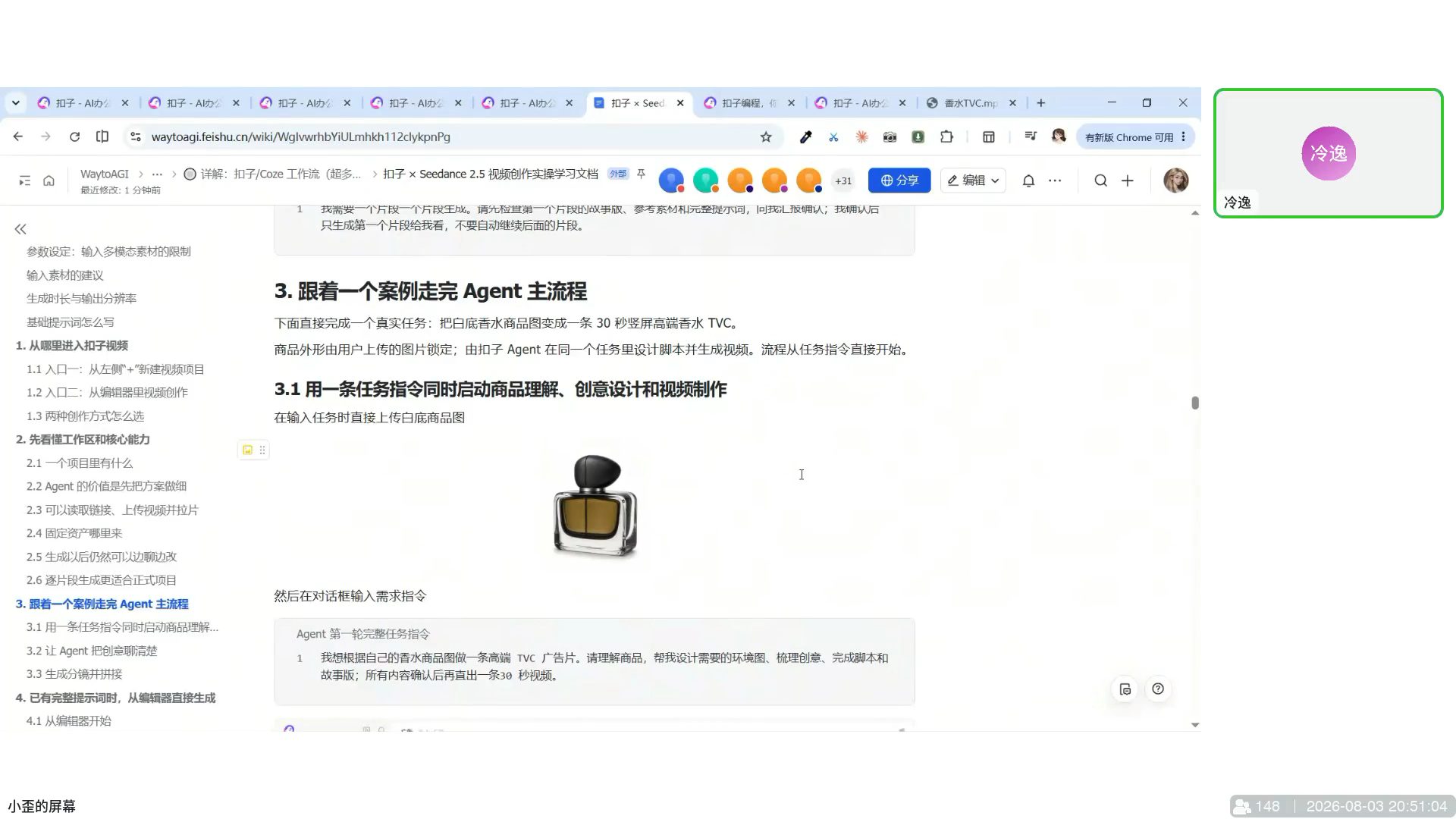Toggle the navigation tree menu icon
The height and width of the screenshot is (819, 1456).
[24, 180]
